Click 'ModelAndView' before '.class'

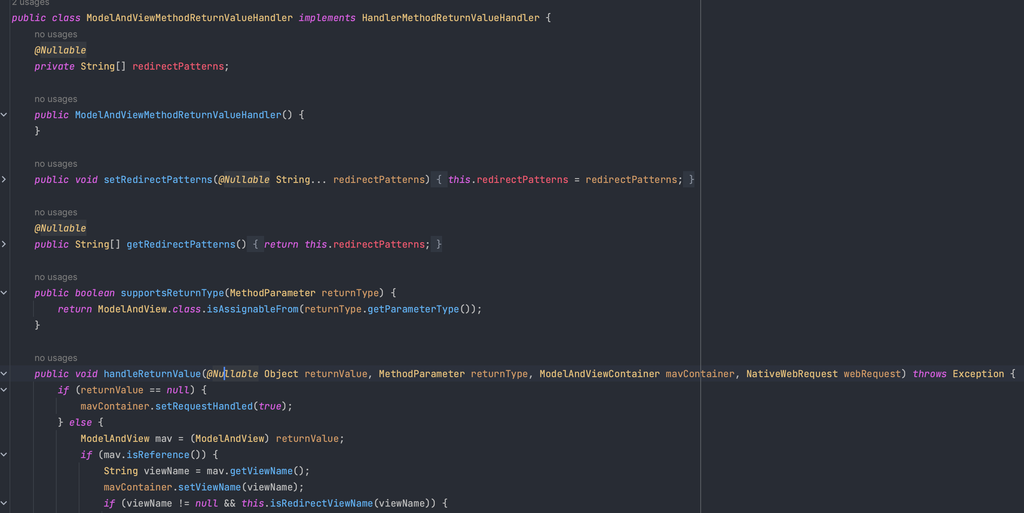coord(132,309)
